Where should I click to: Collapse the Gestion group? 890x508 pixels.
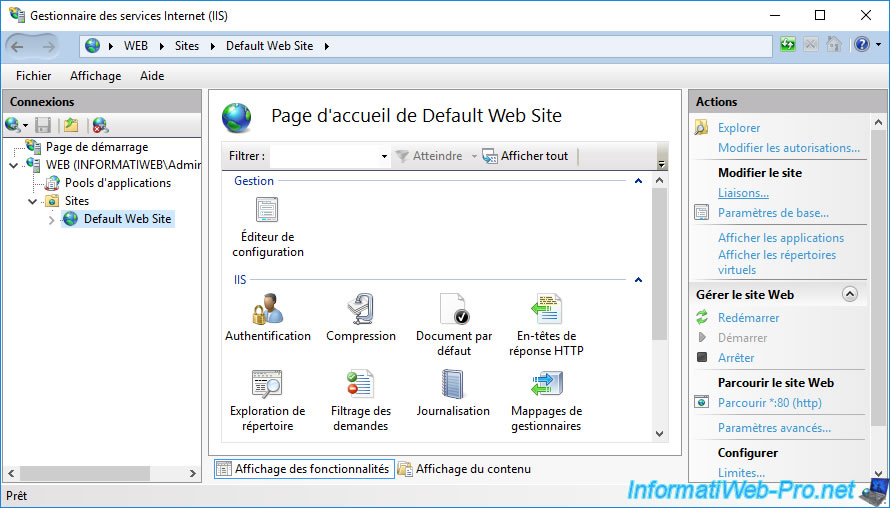pyautogui.click(x=638, y=181)
